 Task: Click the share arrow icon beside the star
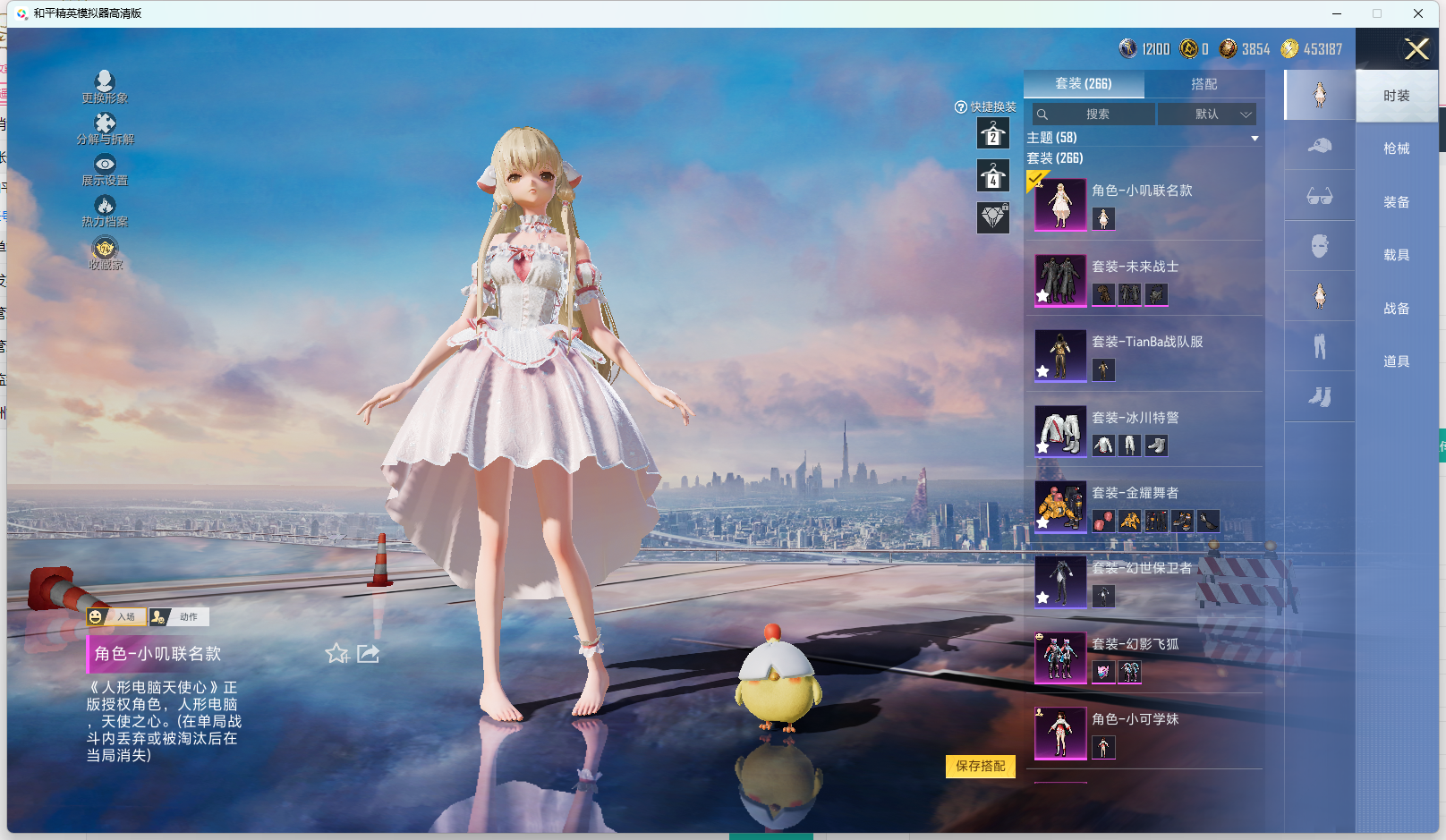[x=368, y=654]
